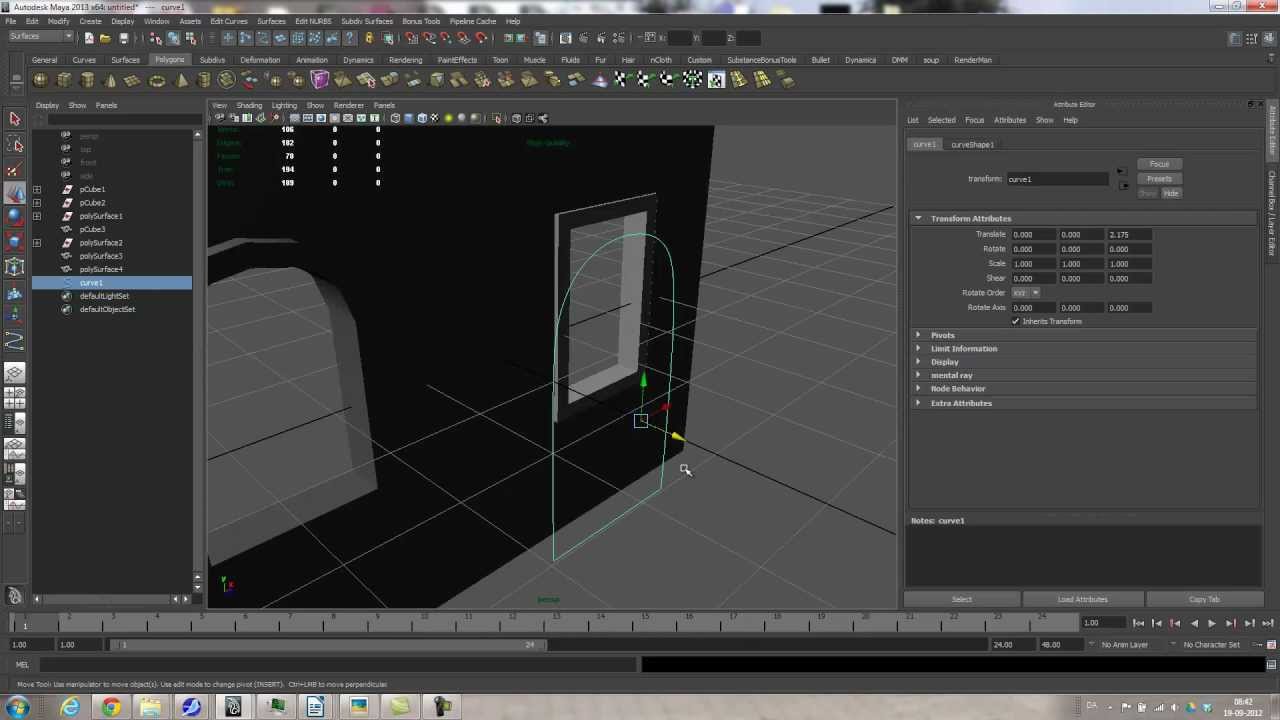The width and height of the screenshot is (1280, 720).
Task: Open Google Chrome from the taskbar
Action: [x=111, y=708]
